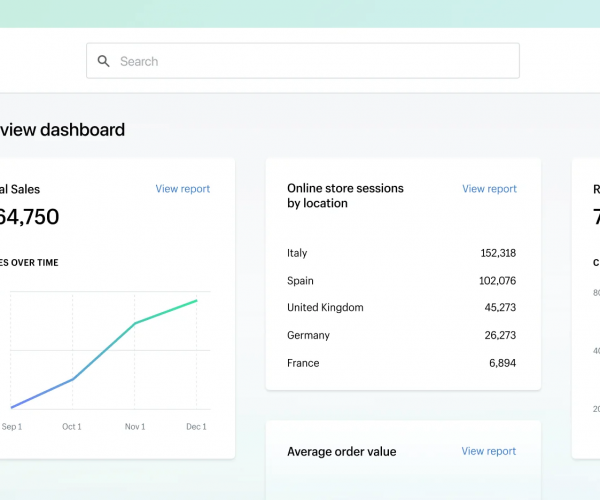Click the Sales over time label

click(x=29, y=263)
